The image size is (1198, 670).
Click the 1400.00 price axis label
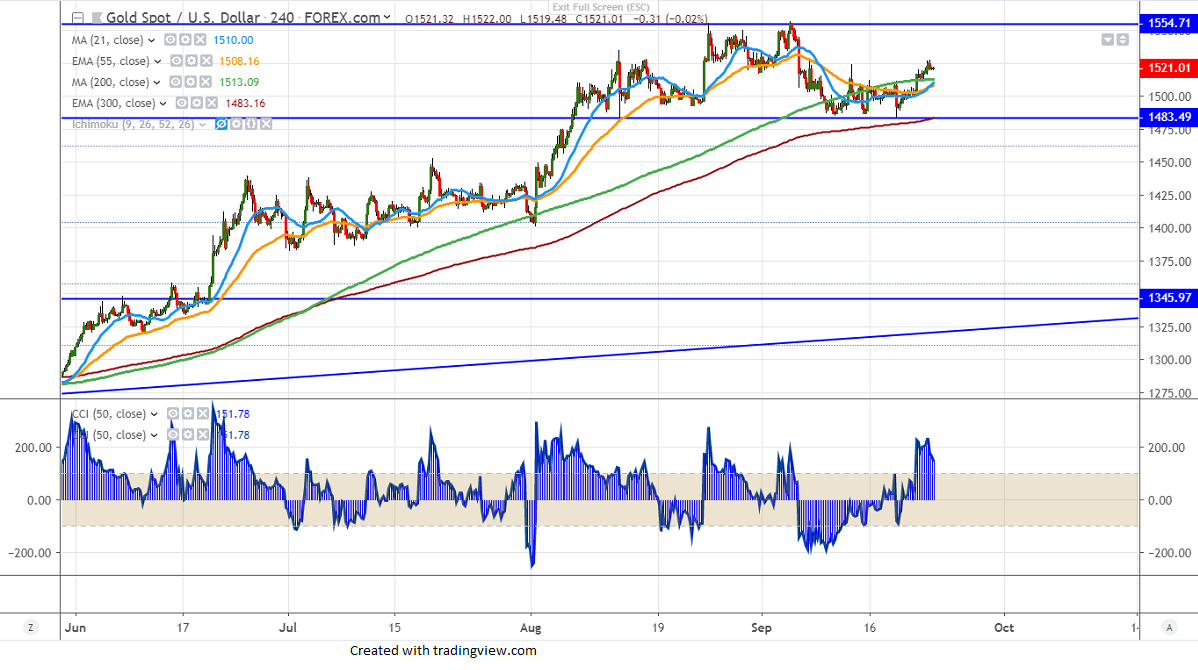coord(1169,228)
